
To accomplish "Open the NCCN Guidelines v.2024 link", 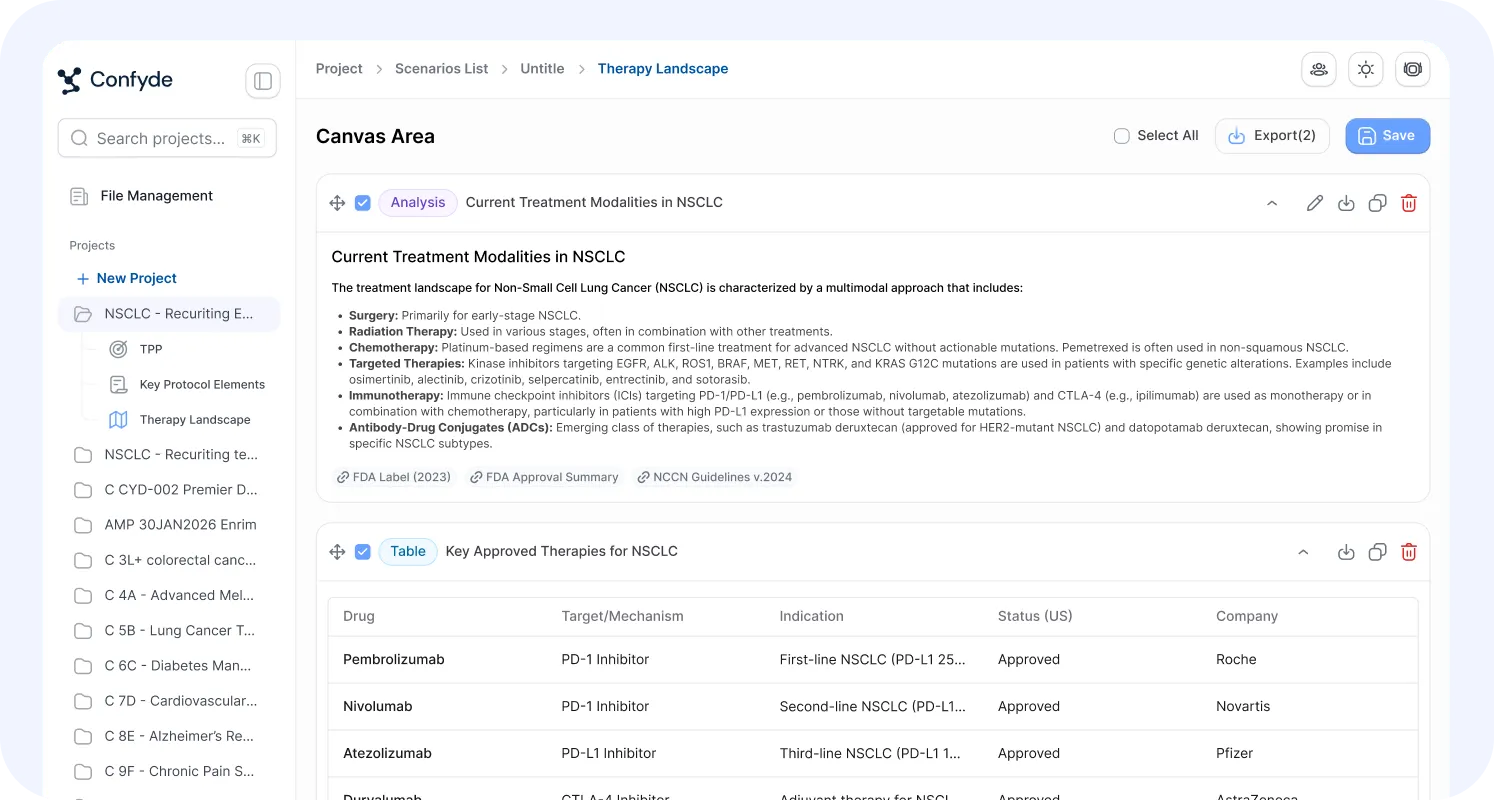I will pos(715,477).
